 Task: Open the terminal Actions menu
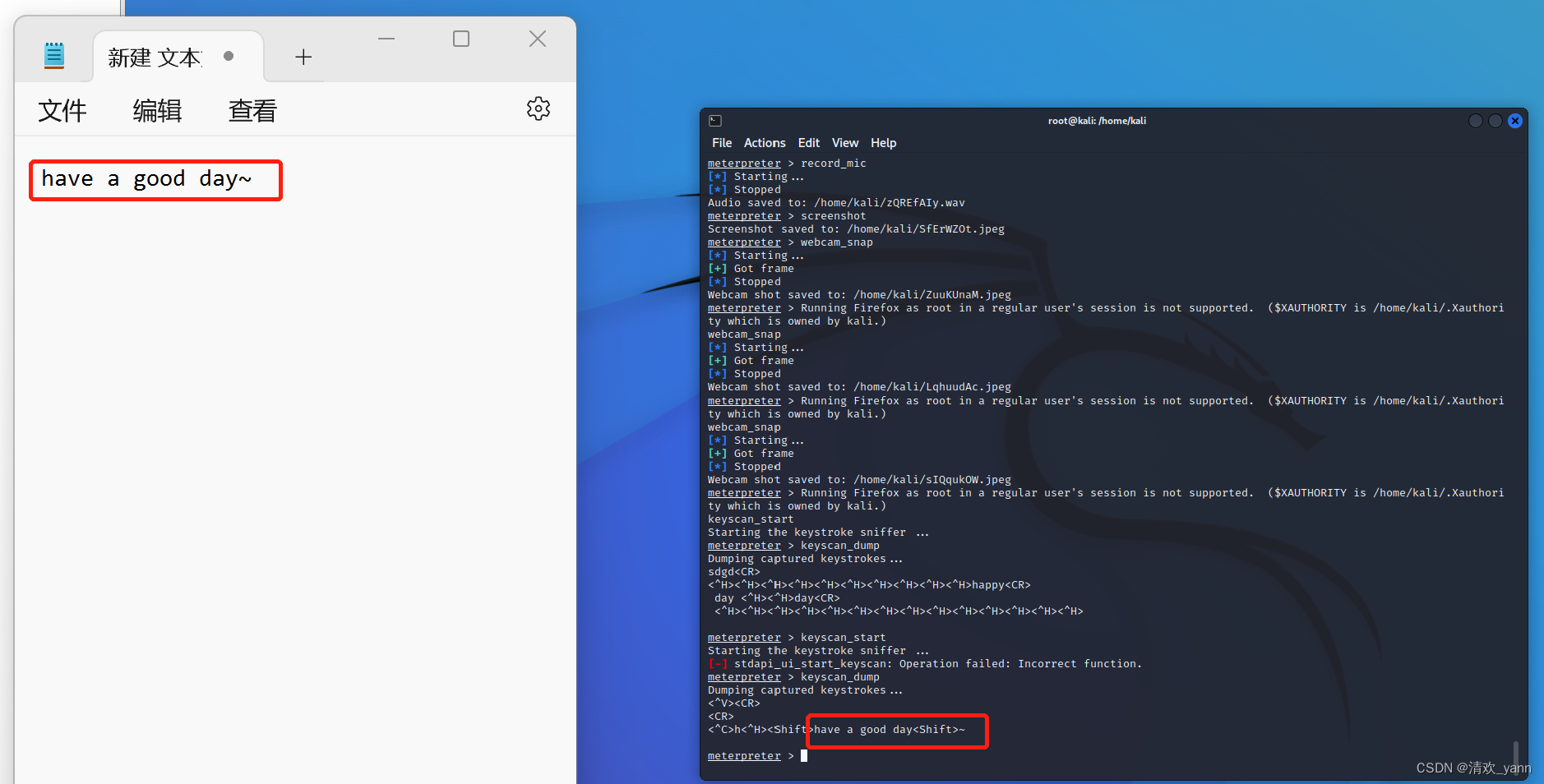tap(765, 143)
